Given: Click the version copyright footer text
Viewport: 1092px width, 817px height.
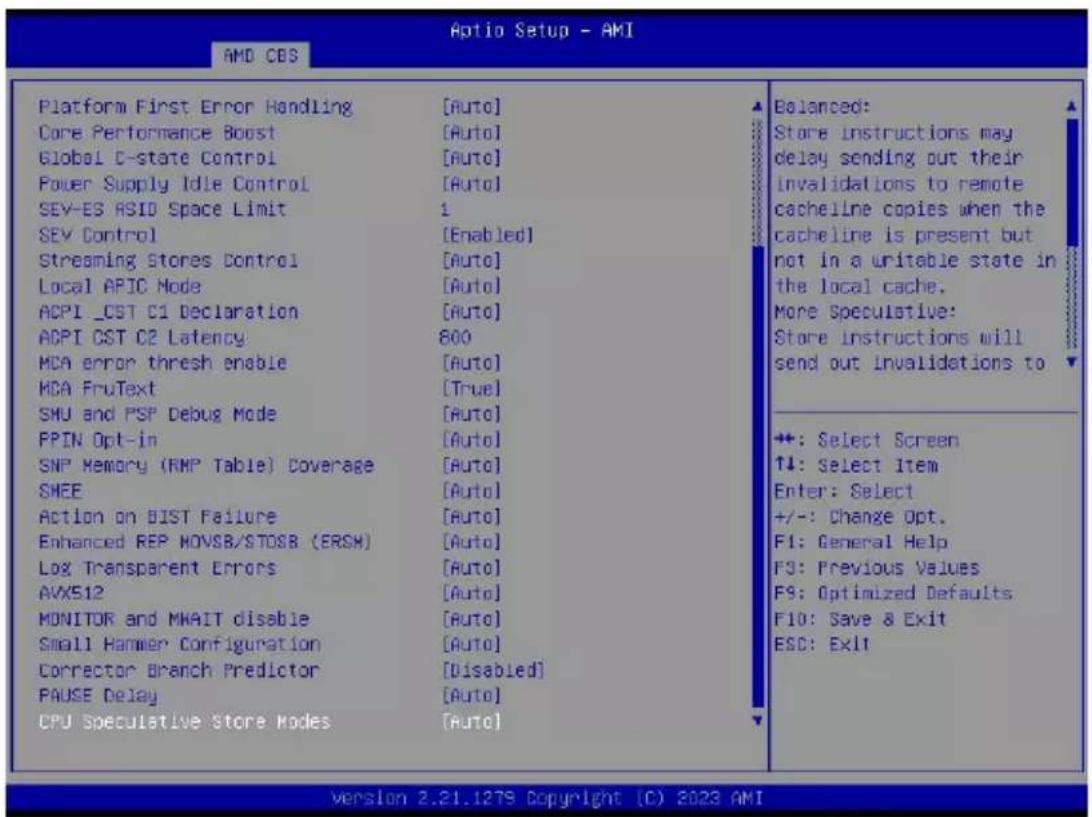Looking at the screenshot, I should [x=547, y=797].
